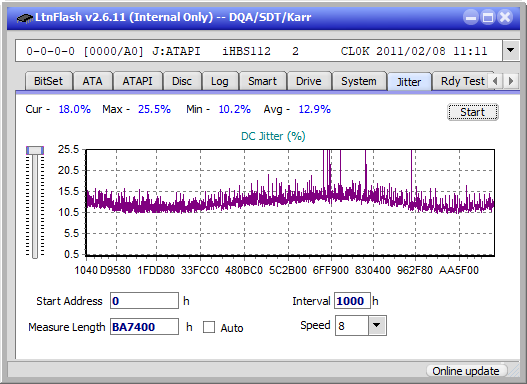Screen dimensions: 527x384
Task: Click the Max value 25.5%
Action: (155, 109)
